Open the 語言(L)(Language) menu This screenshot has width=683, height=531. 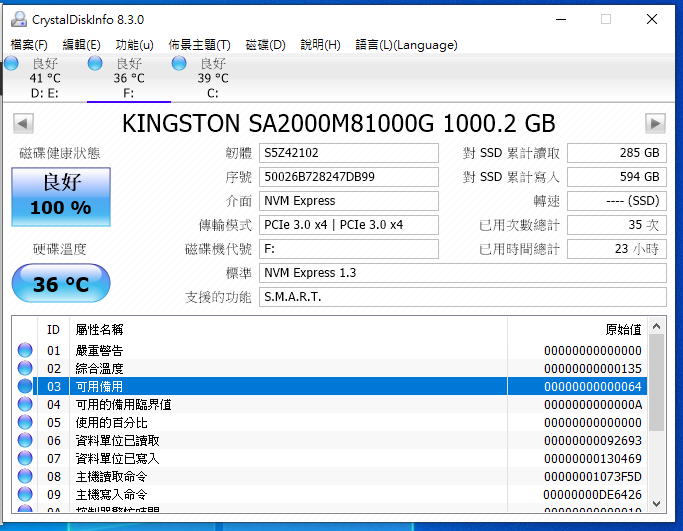406,45
